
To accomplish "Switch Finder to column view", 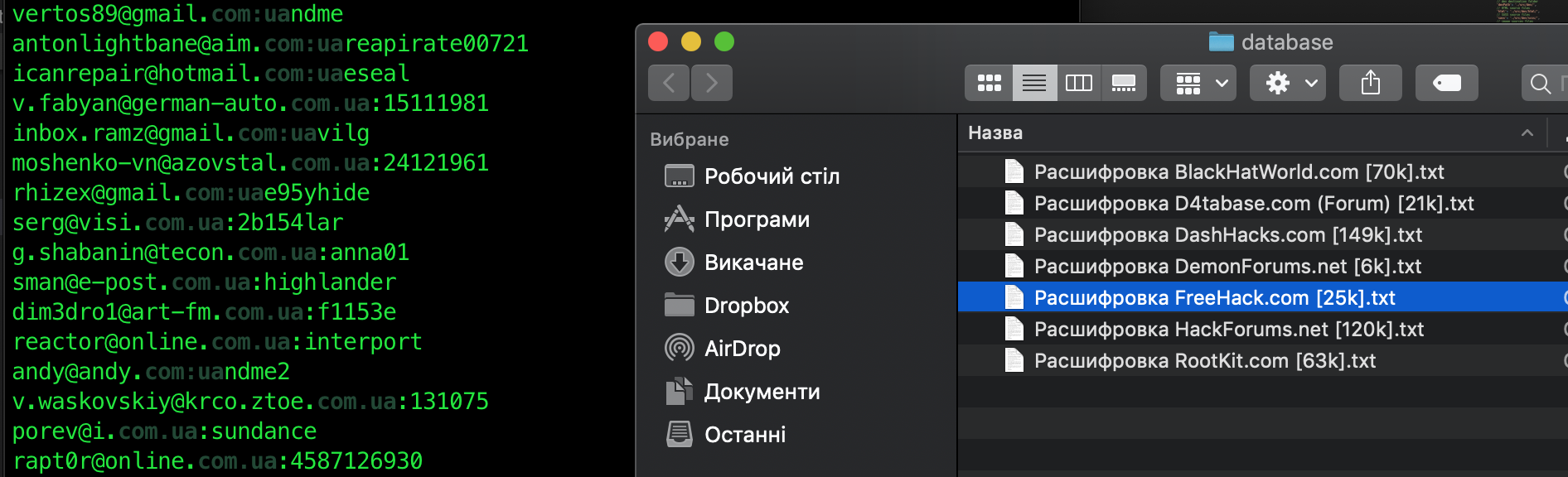I will [1079, 83].
